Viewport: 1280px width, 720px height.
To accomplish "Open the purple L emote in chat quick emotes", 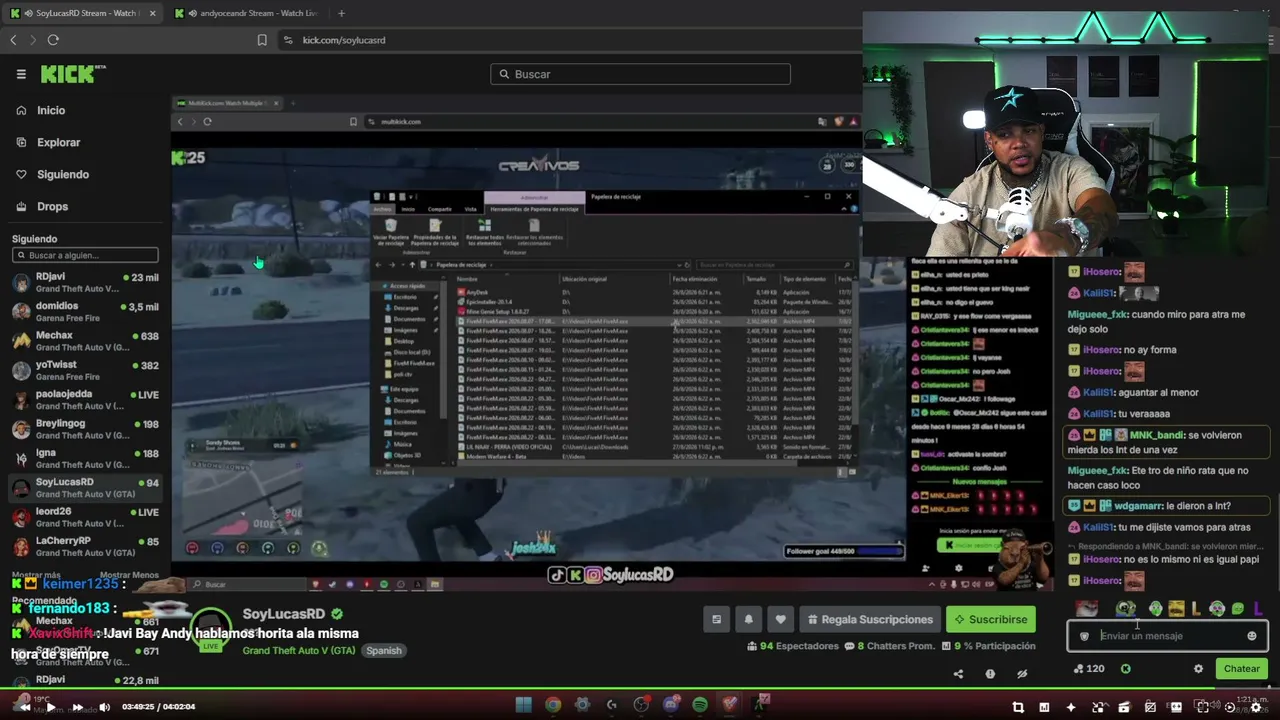I will 1257,609.
